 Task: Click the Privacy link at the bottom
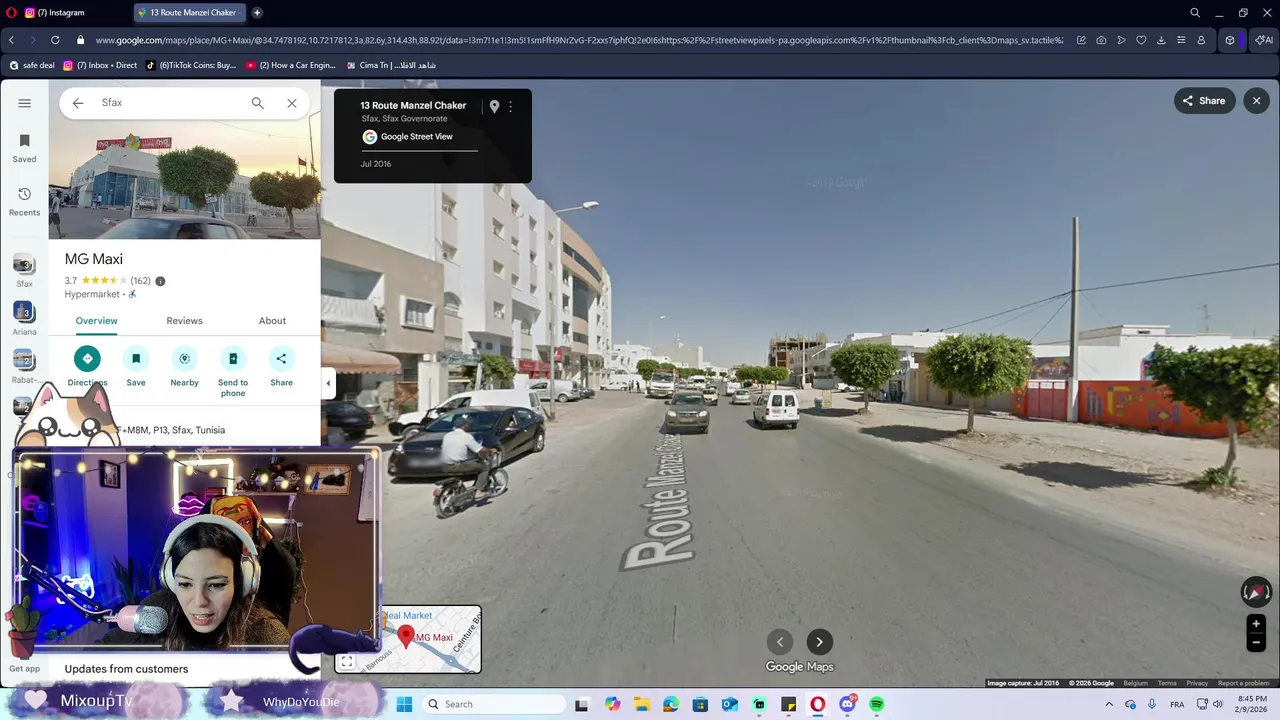point(1197,683)
